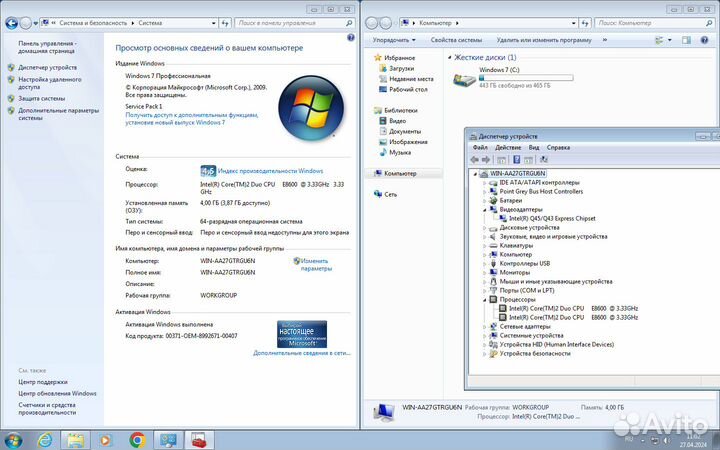
Task: Open the Упорядочить dropdown menu
Action: pos(394,40)
